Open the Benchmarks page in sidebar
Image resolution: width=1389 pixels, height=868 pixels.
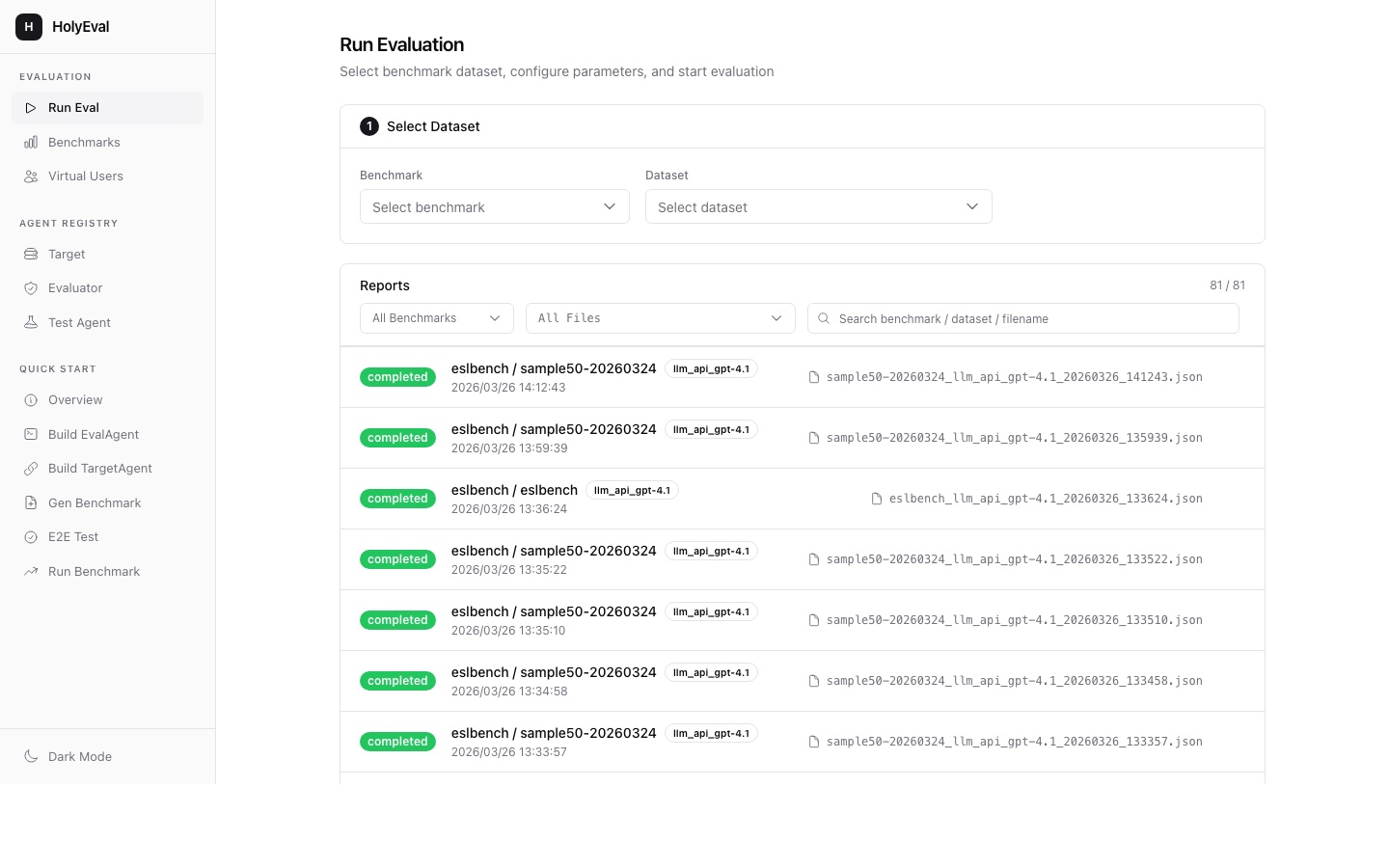(x=108, y=143)
